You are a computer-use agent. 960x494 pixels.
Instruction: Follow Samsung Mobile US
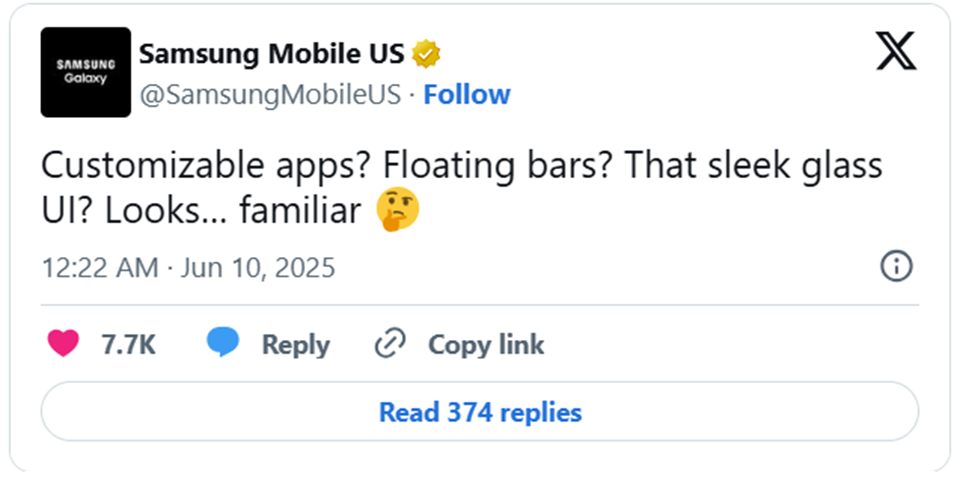(x=467, y=94)
